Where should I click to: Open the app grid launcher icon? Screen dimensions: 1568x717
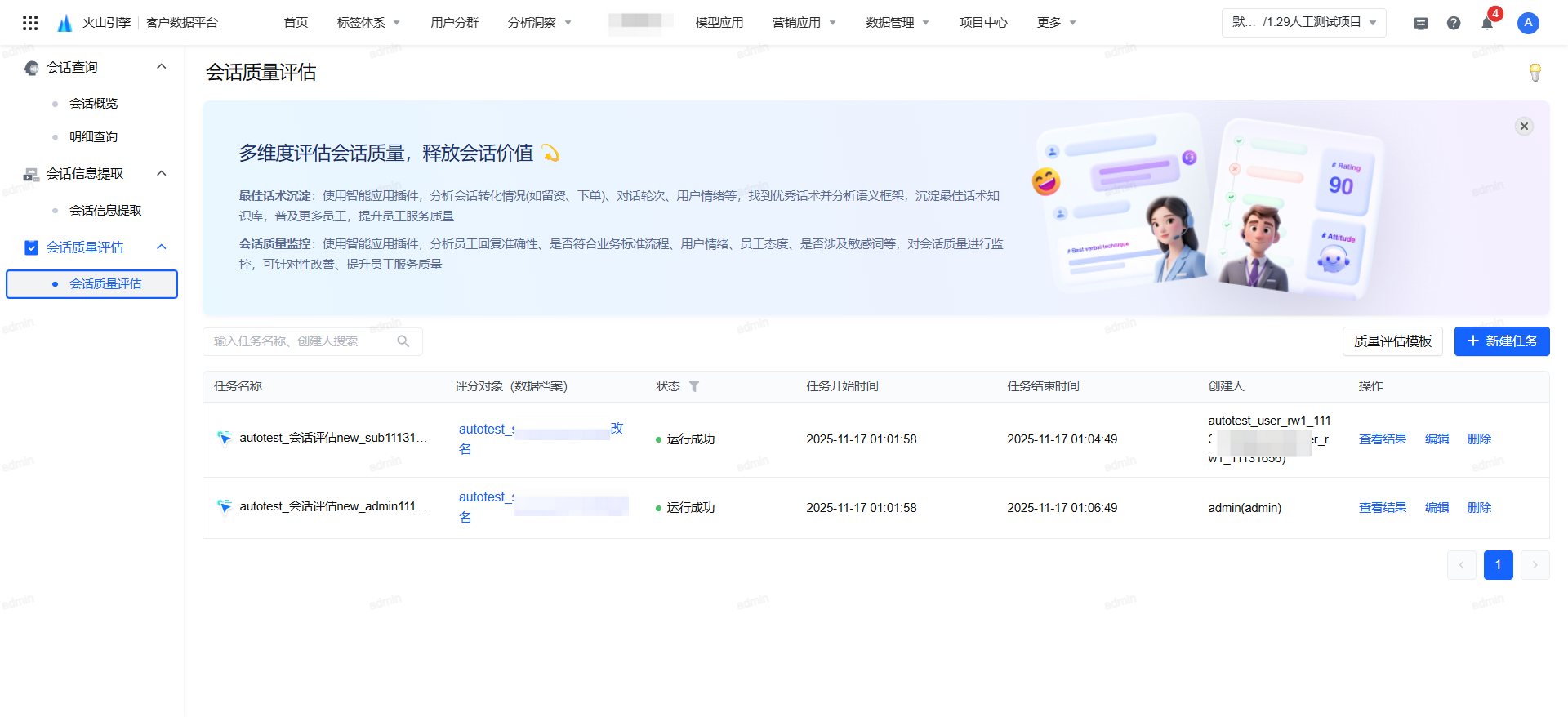click(x=30, y=23)
